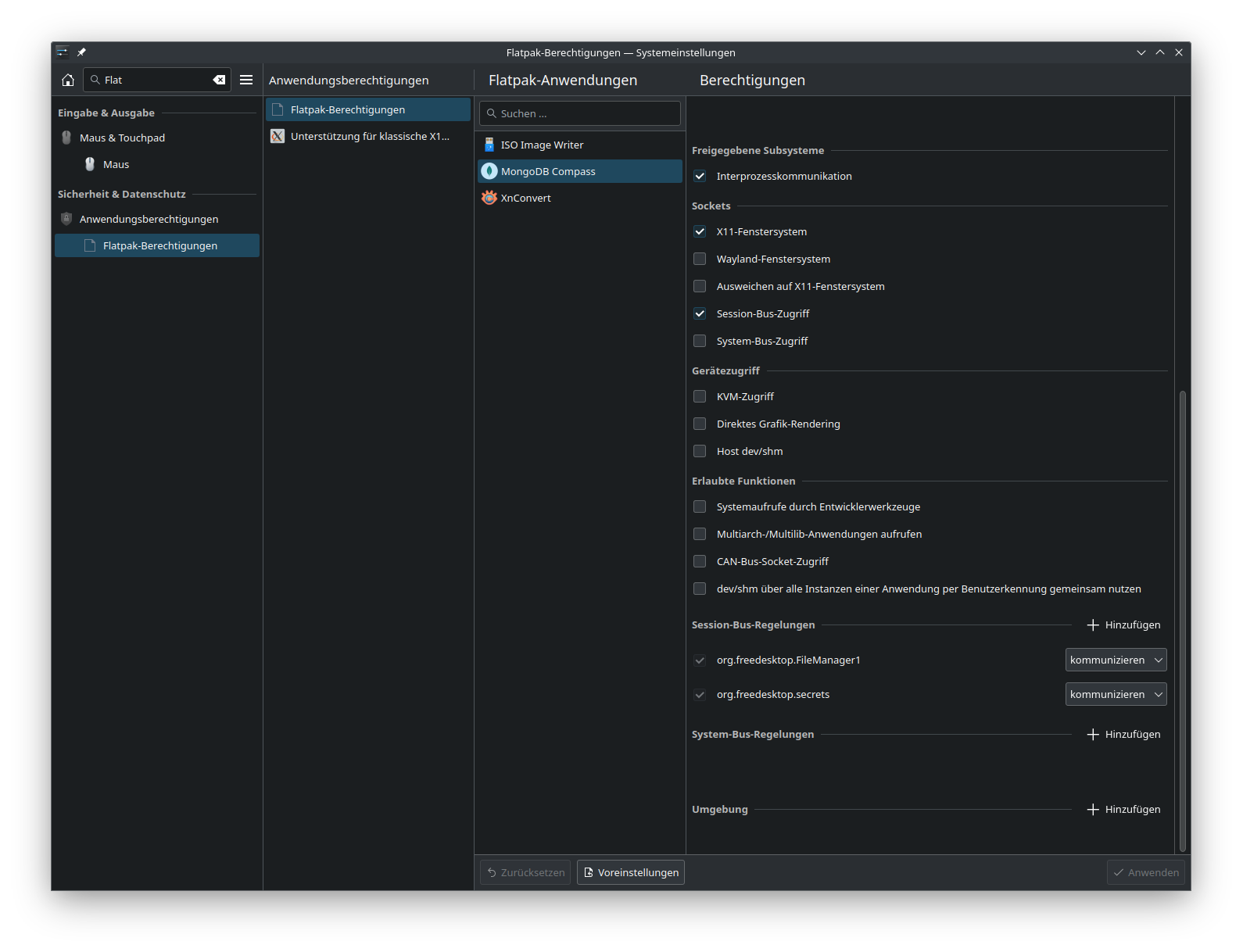1243x952 pixels.
Task: Click the plus icon for System-Bus-Regelungen
Action: point(1093,734)
